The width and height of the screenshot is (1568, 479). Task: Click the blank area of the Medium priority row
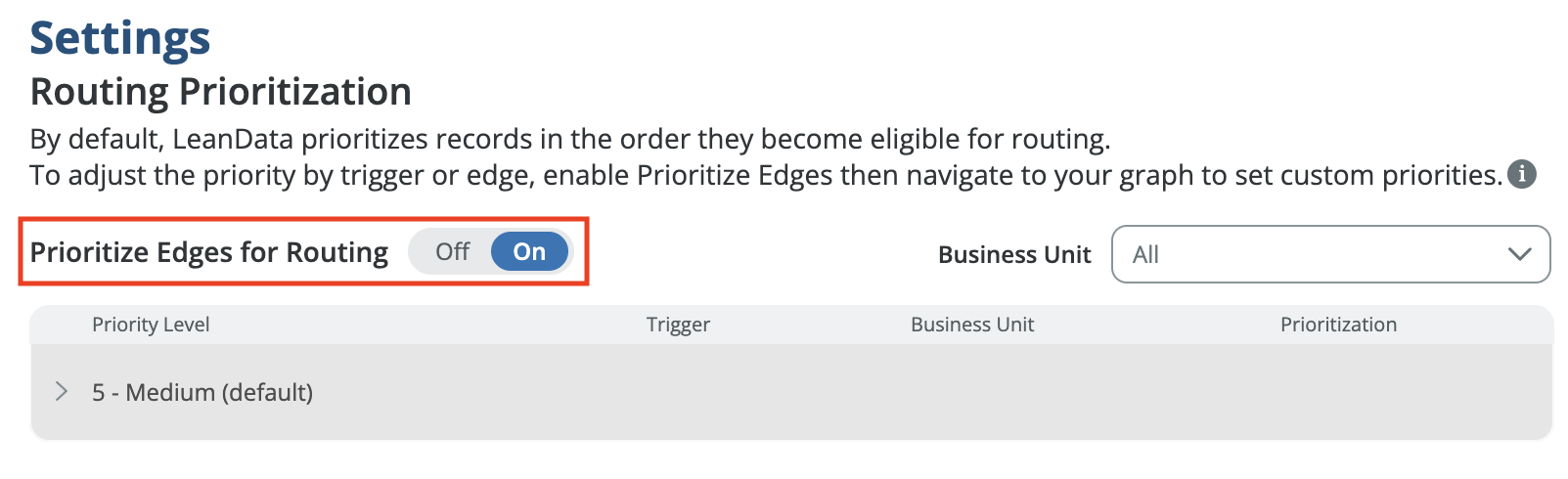880,392
